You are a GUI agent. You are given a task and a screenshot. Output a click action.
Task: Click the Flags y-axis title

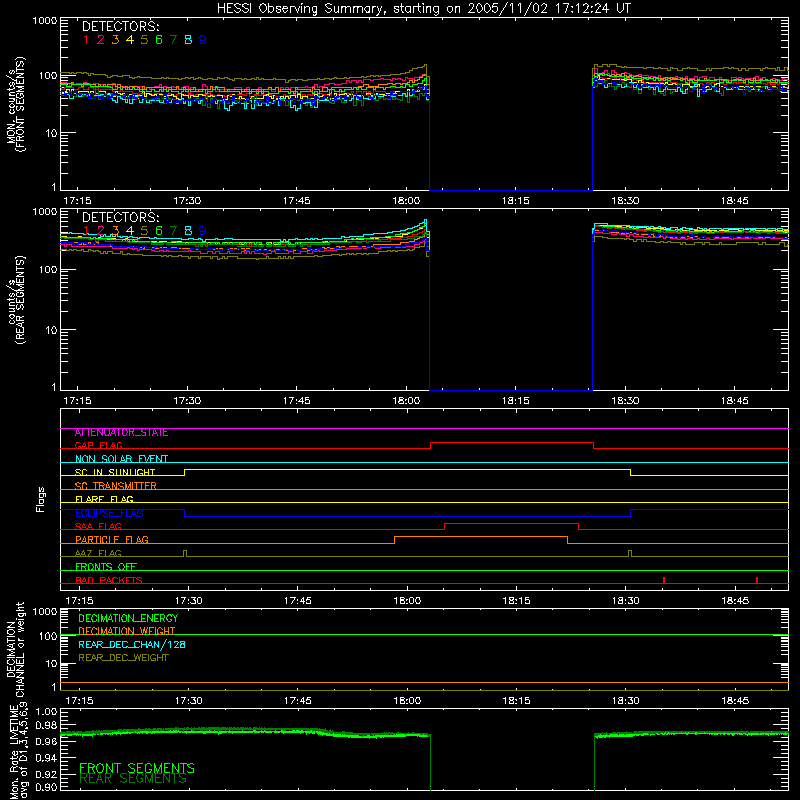pyautogui.click(x=40, y=499)
